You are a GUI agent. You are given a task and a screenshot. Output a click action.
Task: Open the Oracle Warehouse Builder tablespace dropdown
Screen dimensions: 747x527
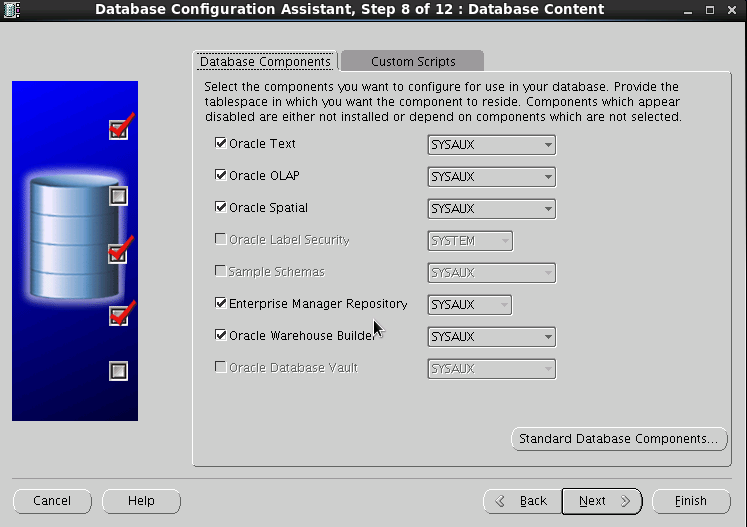tap(492, 337)
